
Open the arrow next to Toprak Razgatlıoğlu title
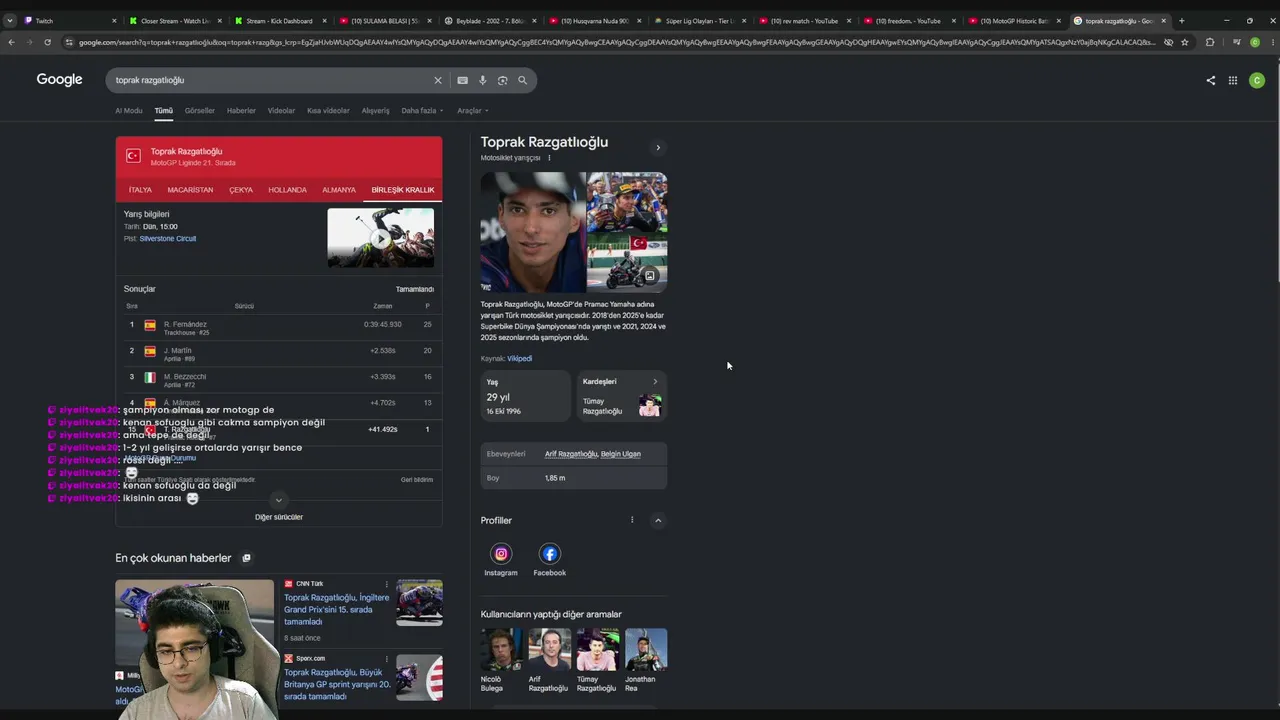tap(658, 148)
